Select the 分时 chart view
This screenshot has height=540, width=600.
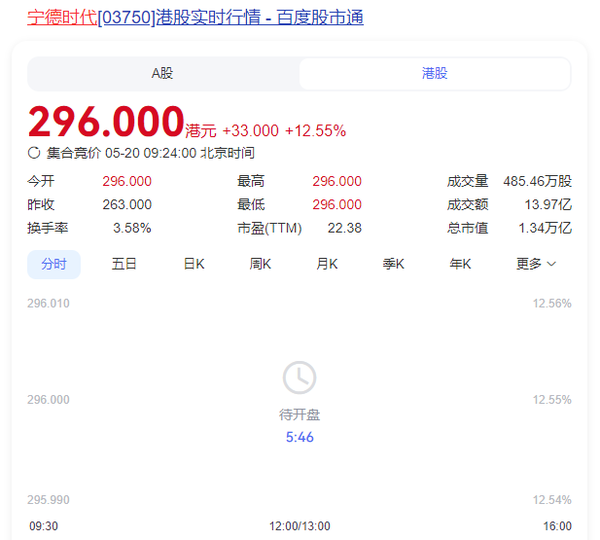pos(54,264)
